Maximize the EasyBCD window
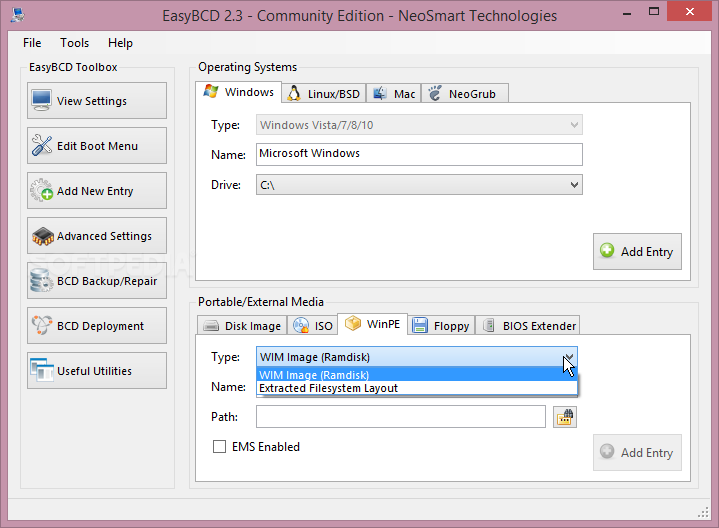719x528 pixels. 654,12
